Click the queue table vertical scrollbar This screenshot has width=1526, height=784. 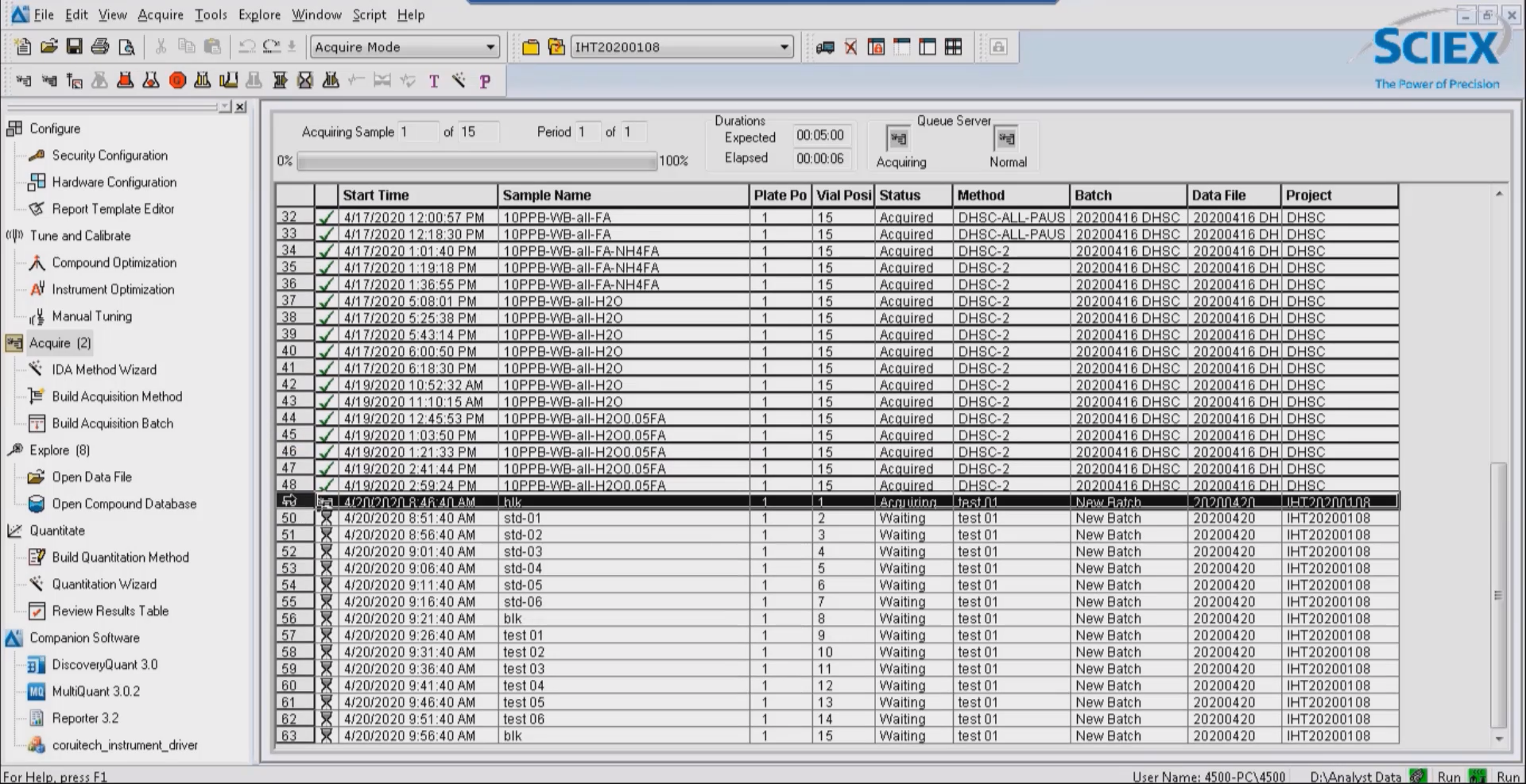tap(1498, 594)
